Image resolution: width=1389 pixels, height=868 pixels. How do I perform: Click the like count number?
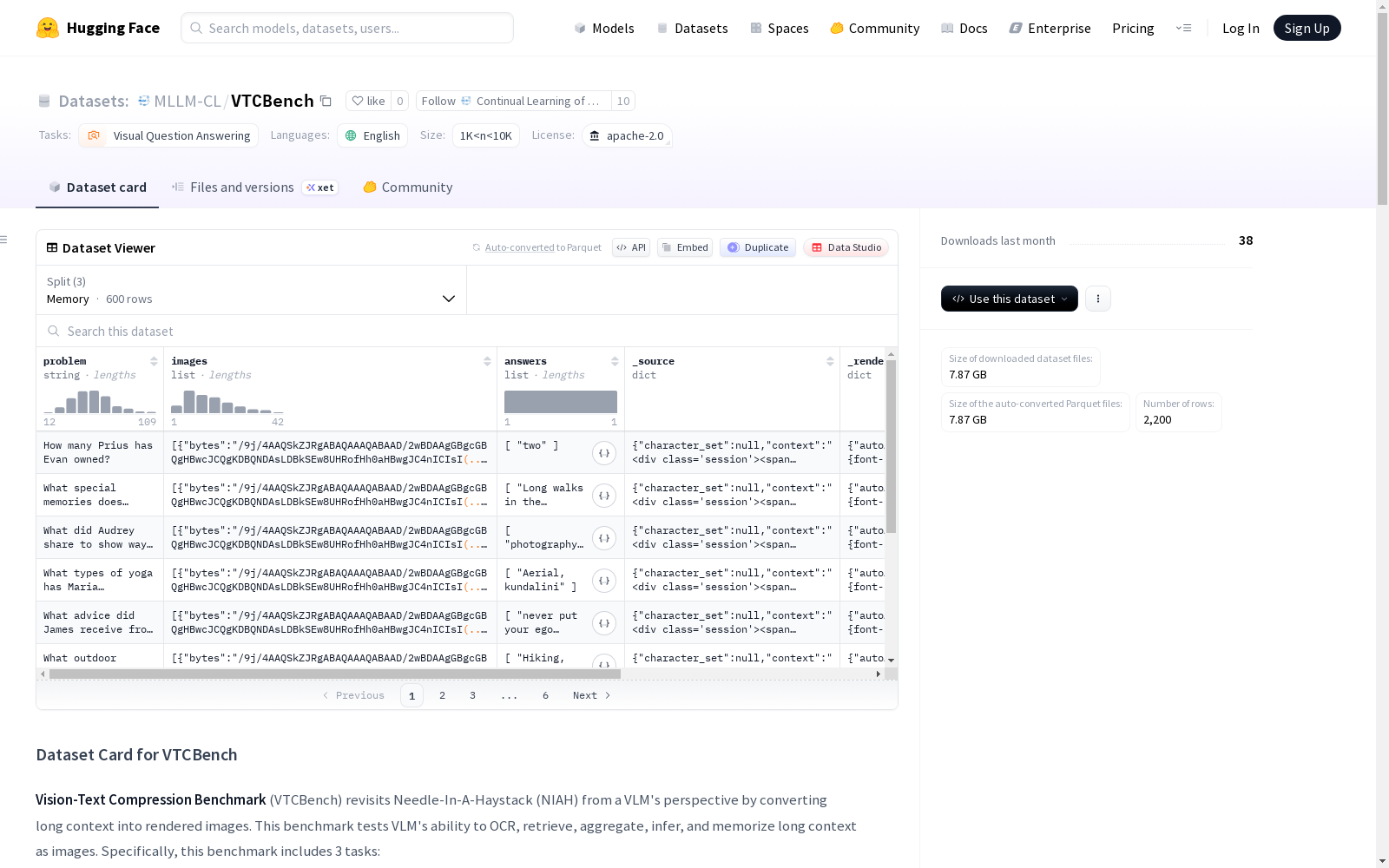tap(400, 101)
